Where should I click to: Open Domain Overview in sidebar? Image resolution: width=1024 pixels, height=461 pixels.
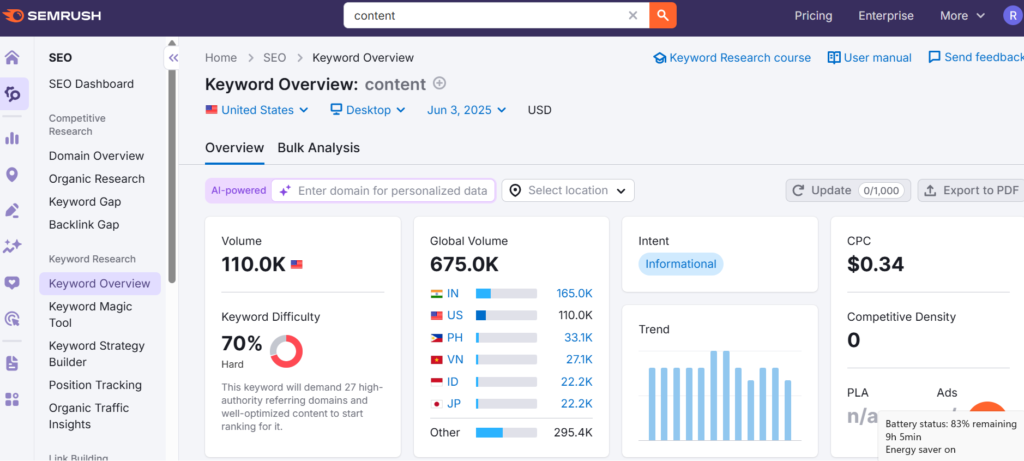click(x=97, y=156)
